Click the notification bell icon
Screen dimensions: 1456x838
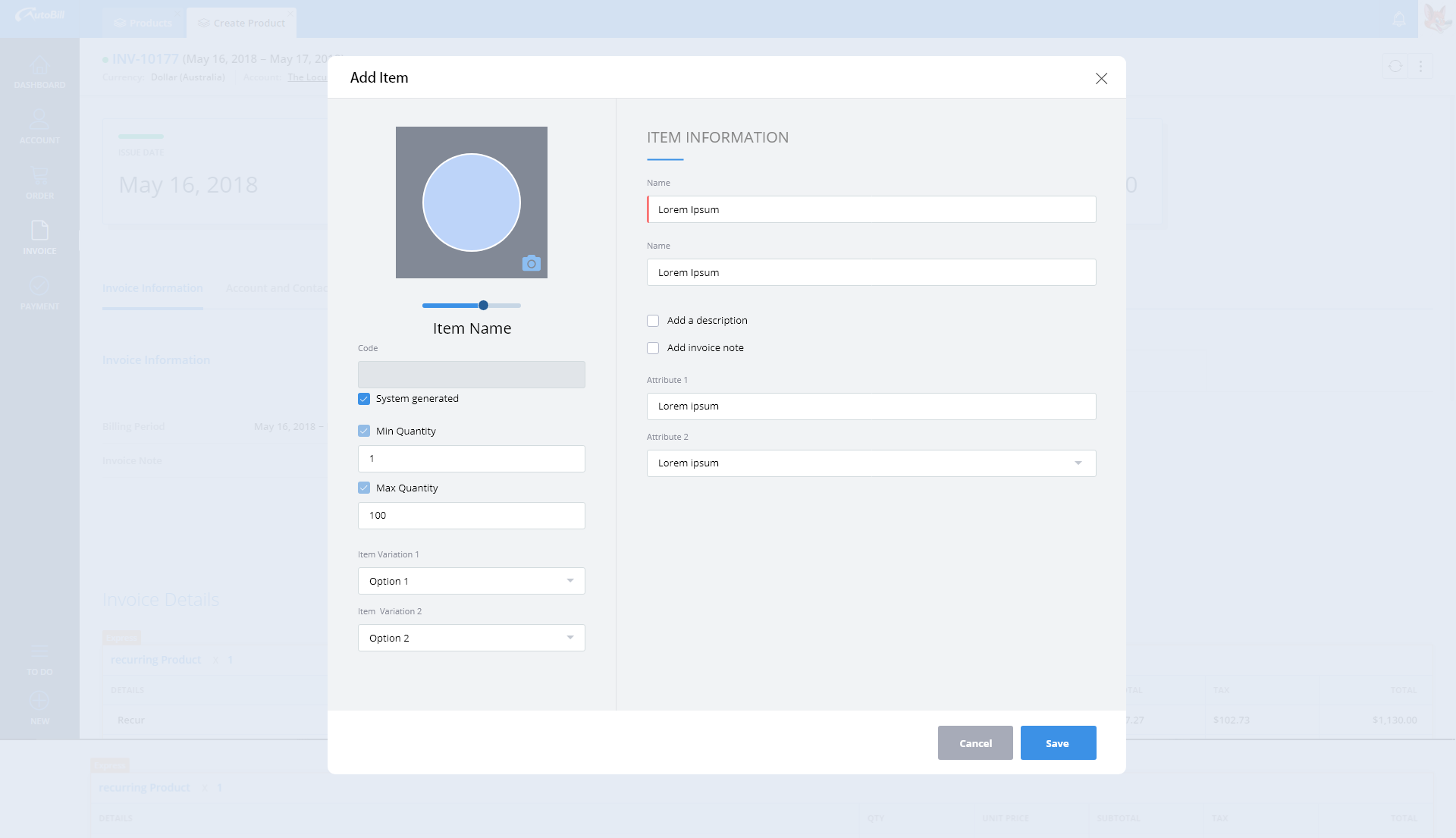click(x=1399, y=19)
